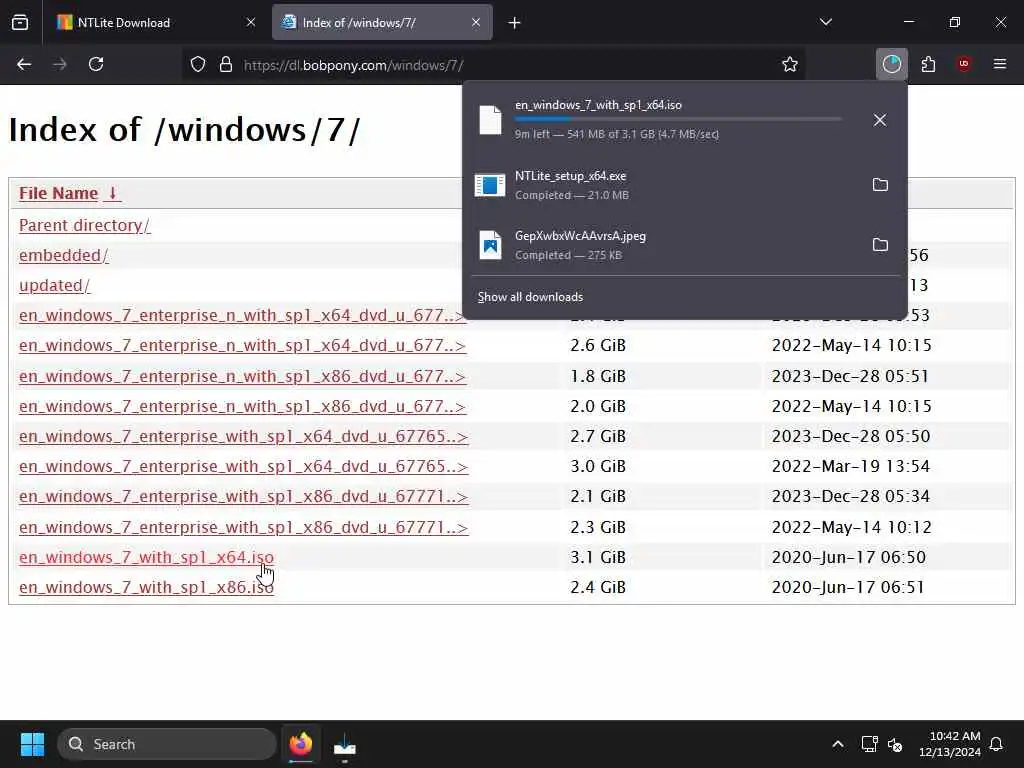Toggle File Name sort direction arrow
This screenshot has height=768, width=1024.
pyautogui.click(x=112, y=193)
